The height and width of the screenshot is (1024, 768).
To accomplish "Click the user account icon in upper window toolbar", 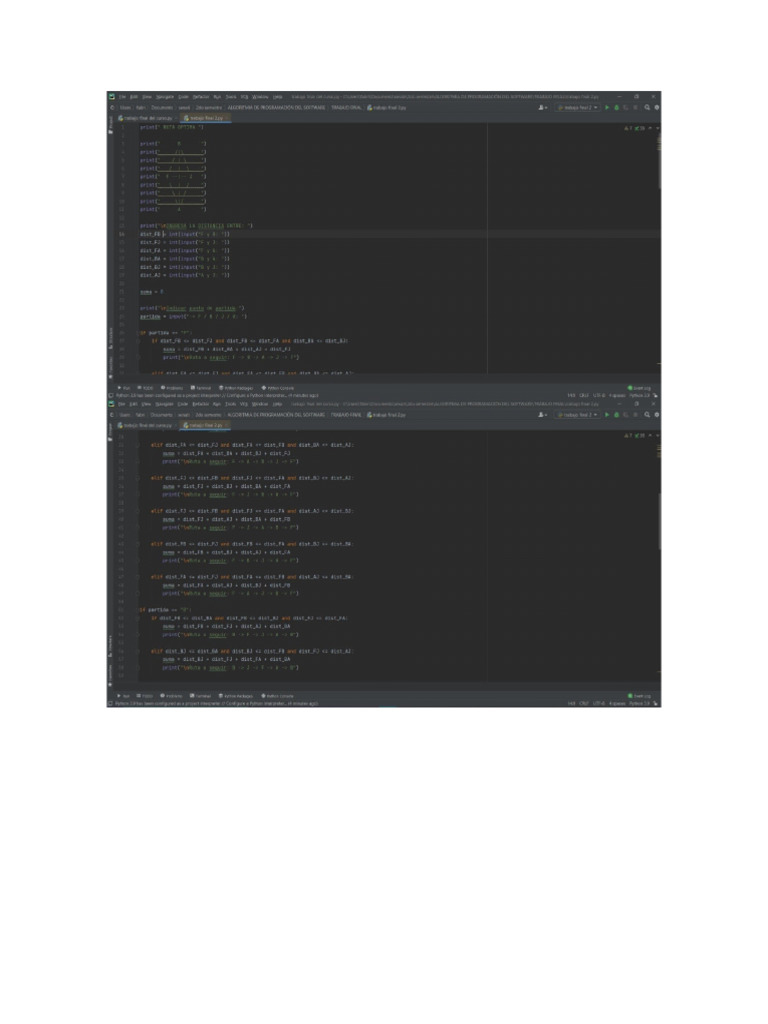I will [x=542, y=107].
